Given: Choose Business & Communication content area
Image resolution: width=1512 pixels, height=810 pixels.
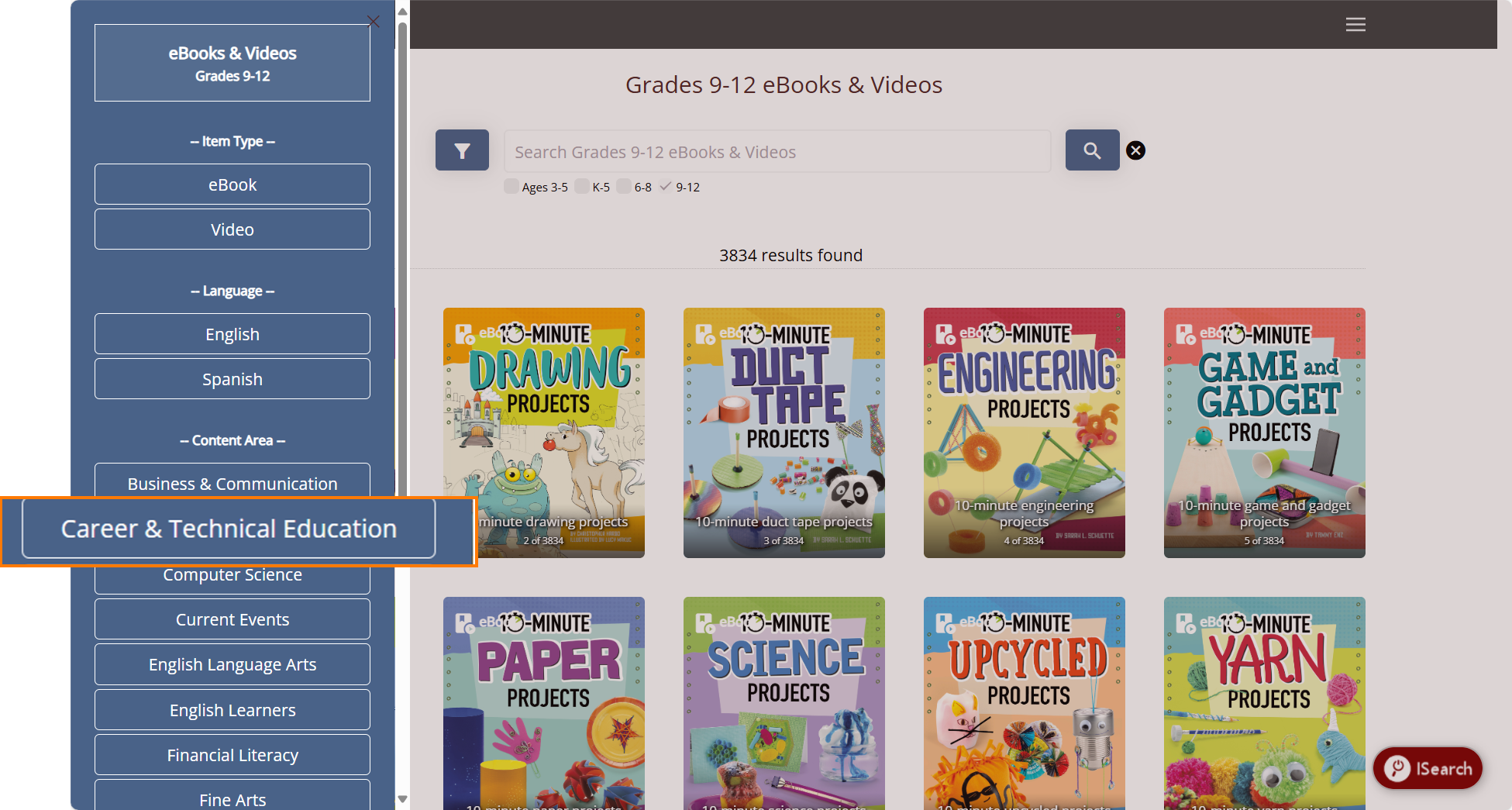Looking at the screenshot, I should pos(232,481).
